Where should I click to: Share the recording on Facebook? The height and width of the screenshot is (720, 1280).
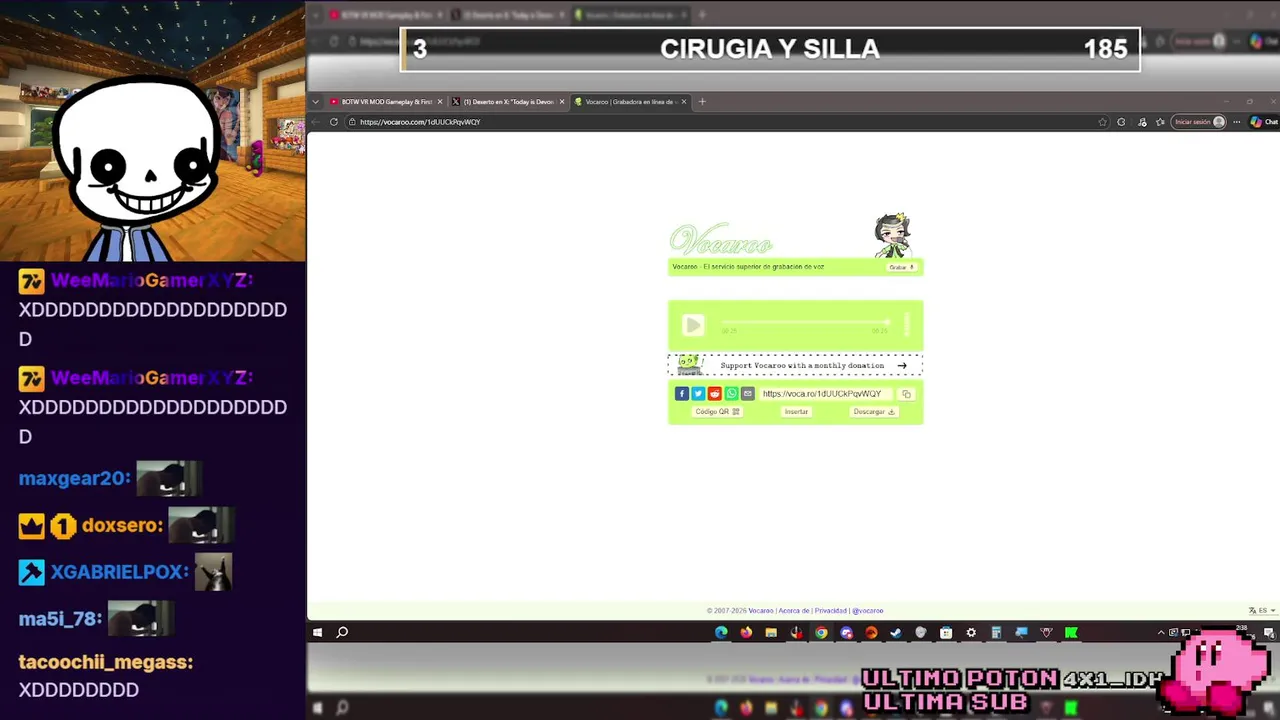[x=681, y=394]
